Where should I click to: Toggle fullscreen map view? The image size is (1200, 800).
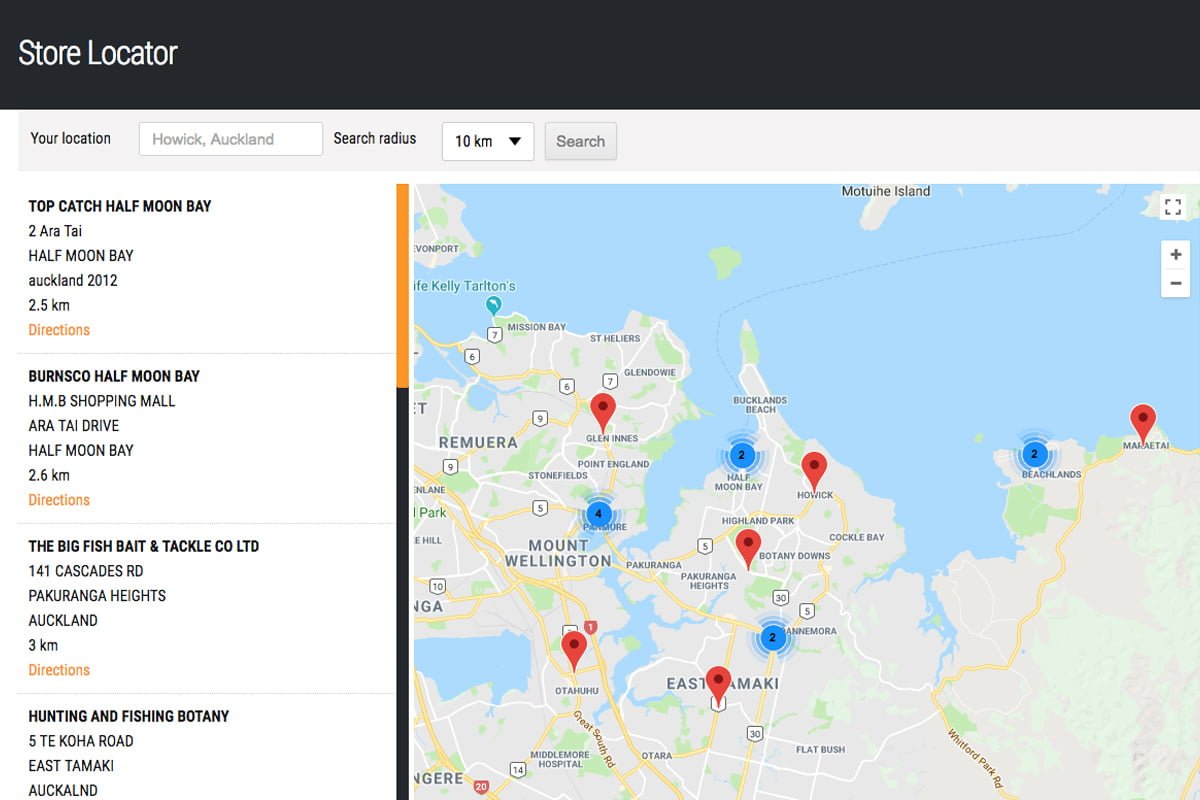click(x=1173, y=207)
